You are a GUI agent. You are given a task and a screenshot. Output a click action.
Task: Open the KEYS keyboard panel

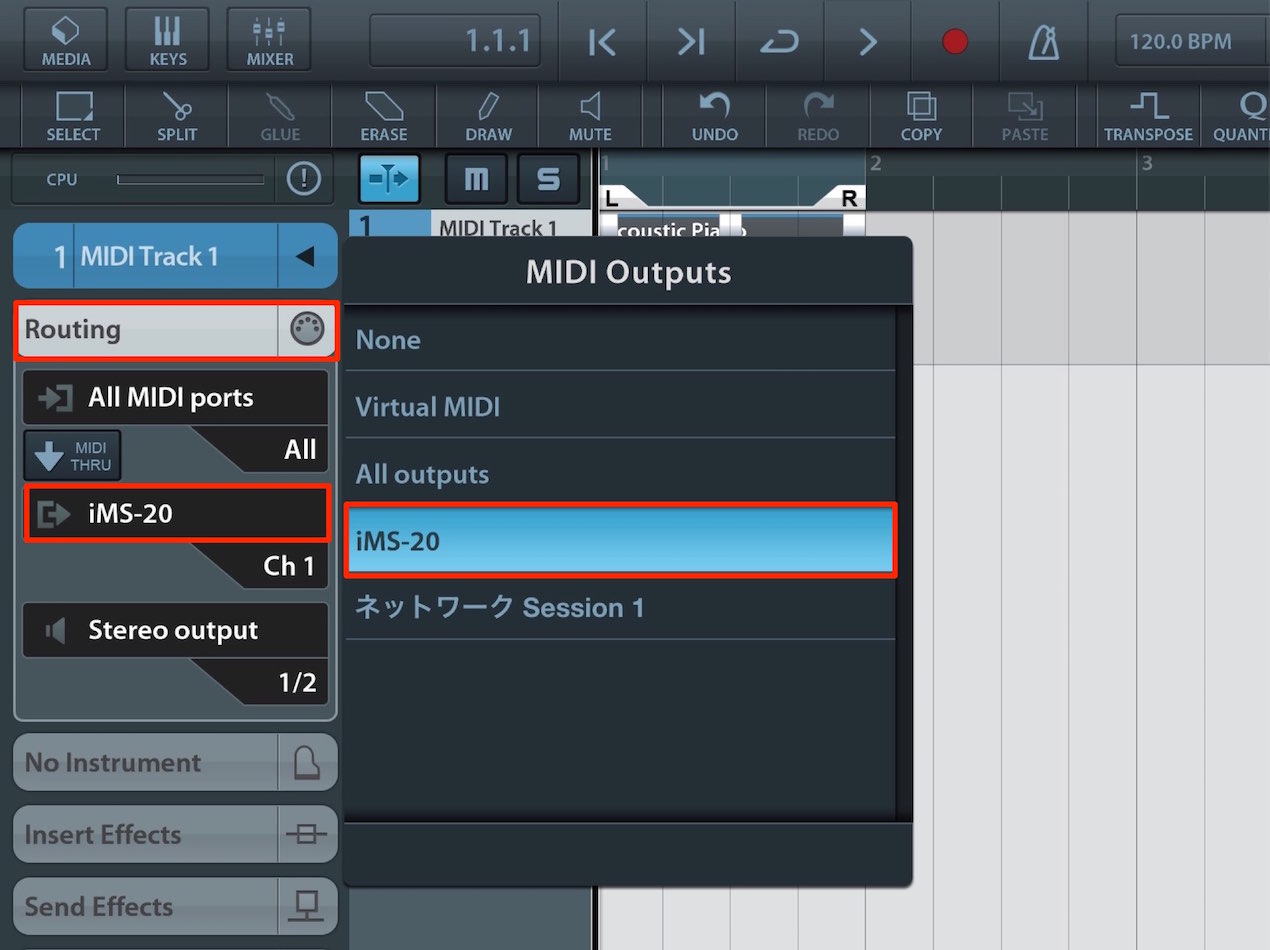pyautogui.click(x=168, y=40)
